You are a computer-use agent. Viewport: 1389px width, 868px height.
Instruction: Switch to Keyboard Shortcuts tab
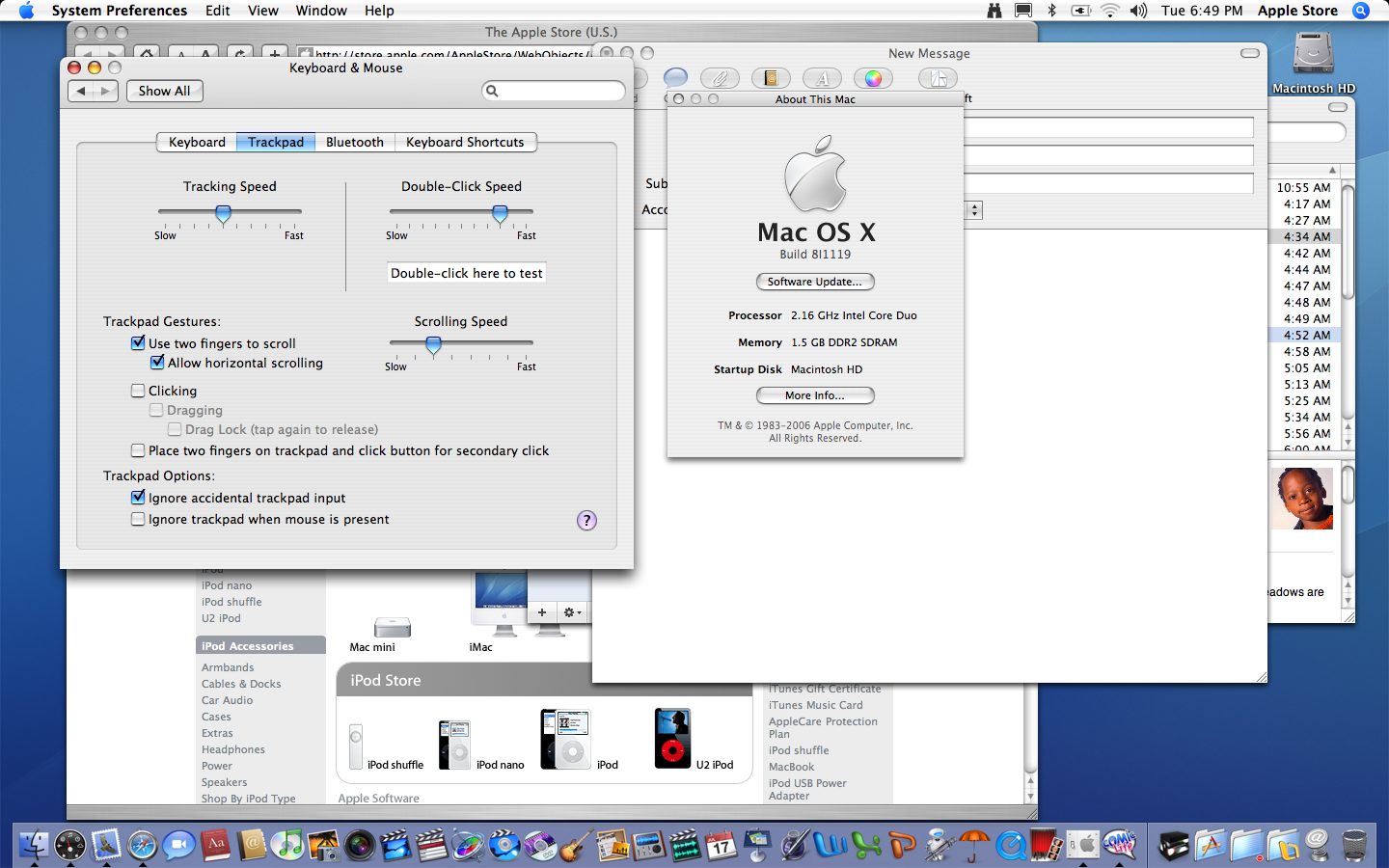tap(465, 142)
